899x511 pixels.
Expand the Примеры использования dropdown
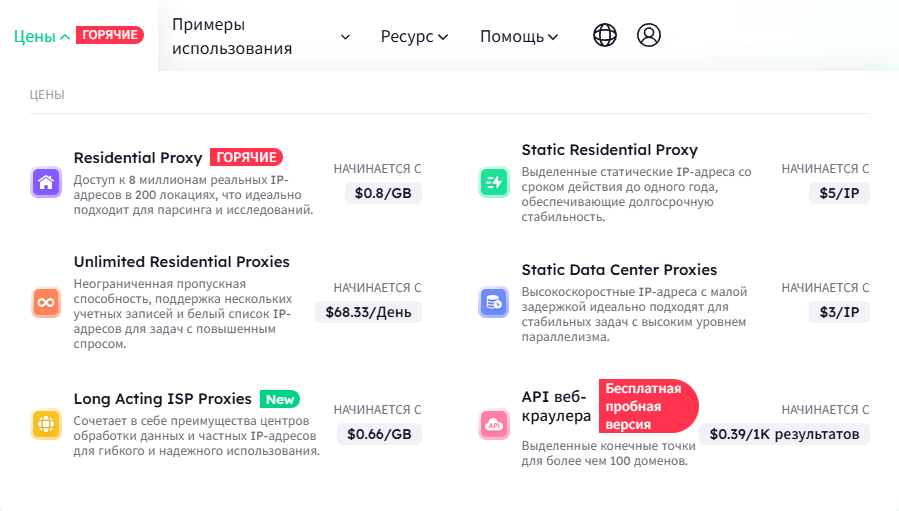click(x=261, y=36)
